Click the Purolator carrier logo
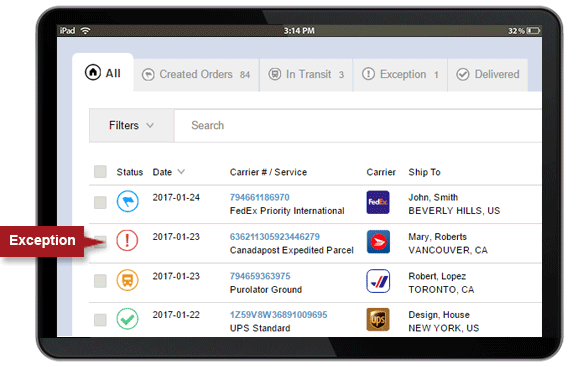Screen dimensions: 585x367 pos(378,281)
